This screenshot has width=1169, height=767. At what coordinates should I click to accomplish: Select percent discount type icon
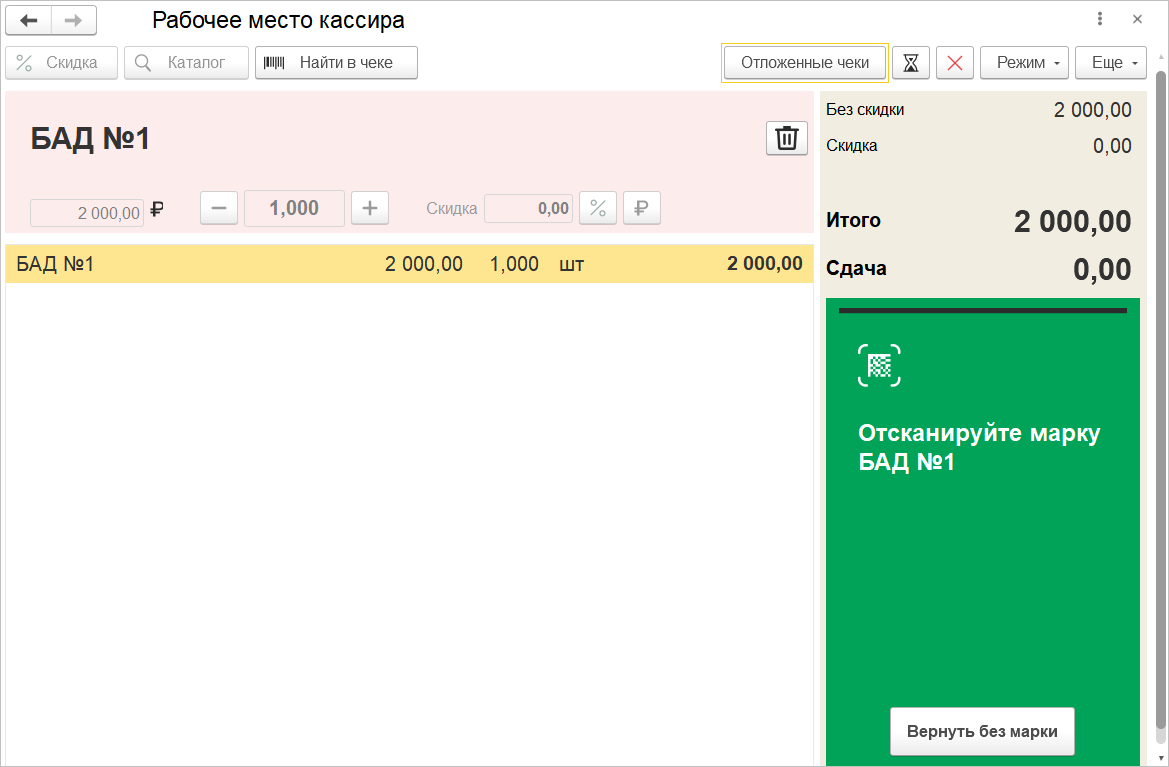click(x=598, y=208)
